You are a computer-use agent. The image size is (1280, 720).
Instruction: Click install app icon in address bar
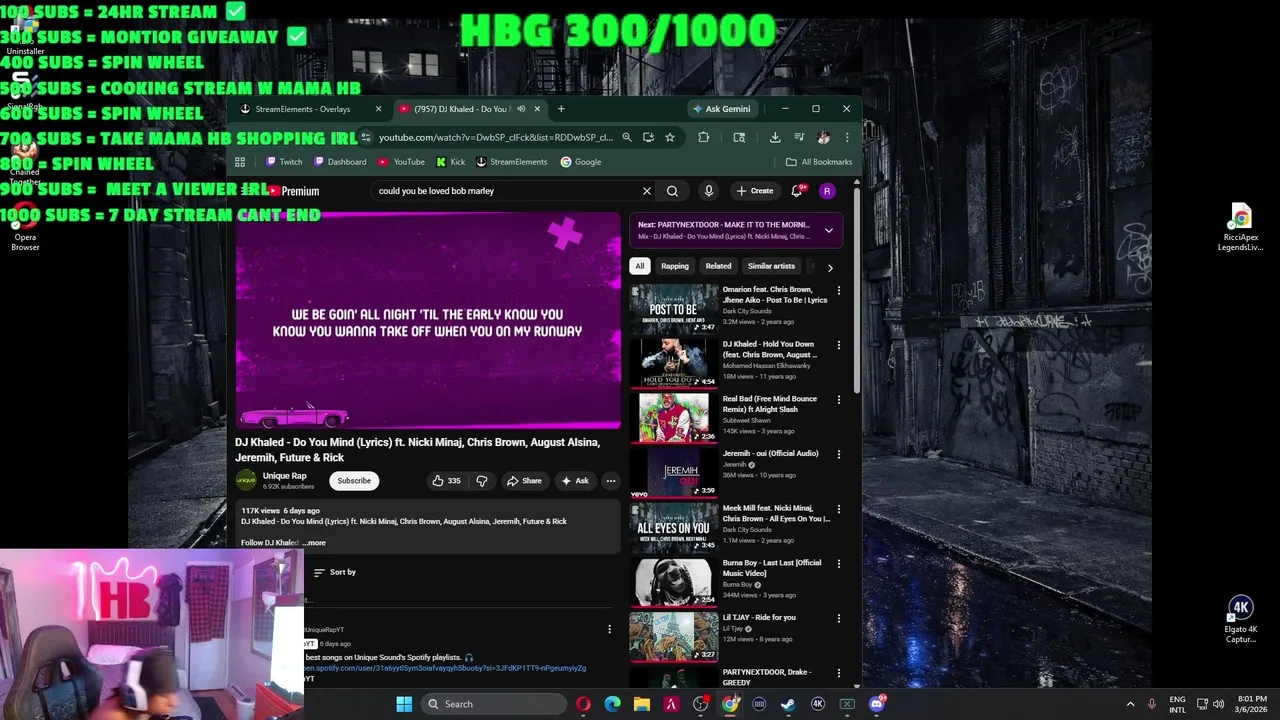[x=648, y=137]
